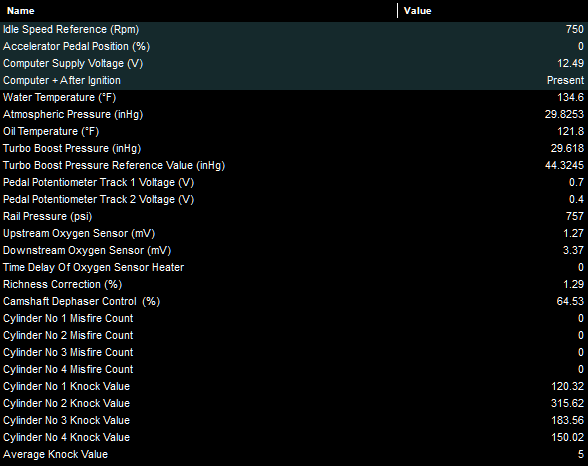588x466 pixels.
Task: Select the Richness Correction row
Action: (294, 285)
